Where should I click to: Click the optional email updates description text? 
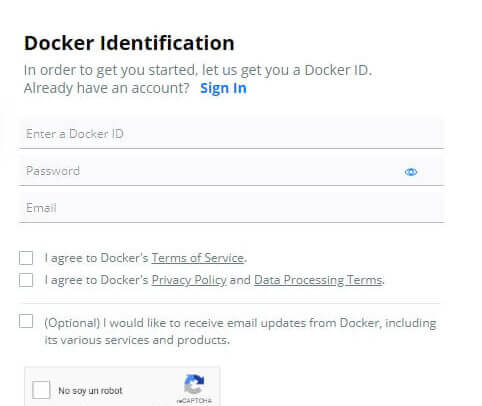[240, 331]
